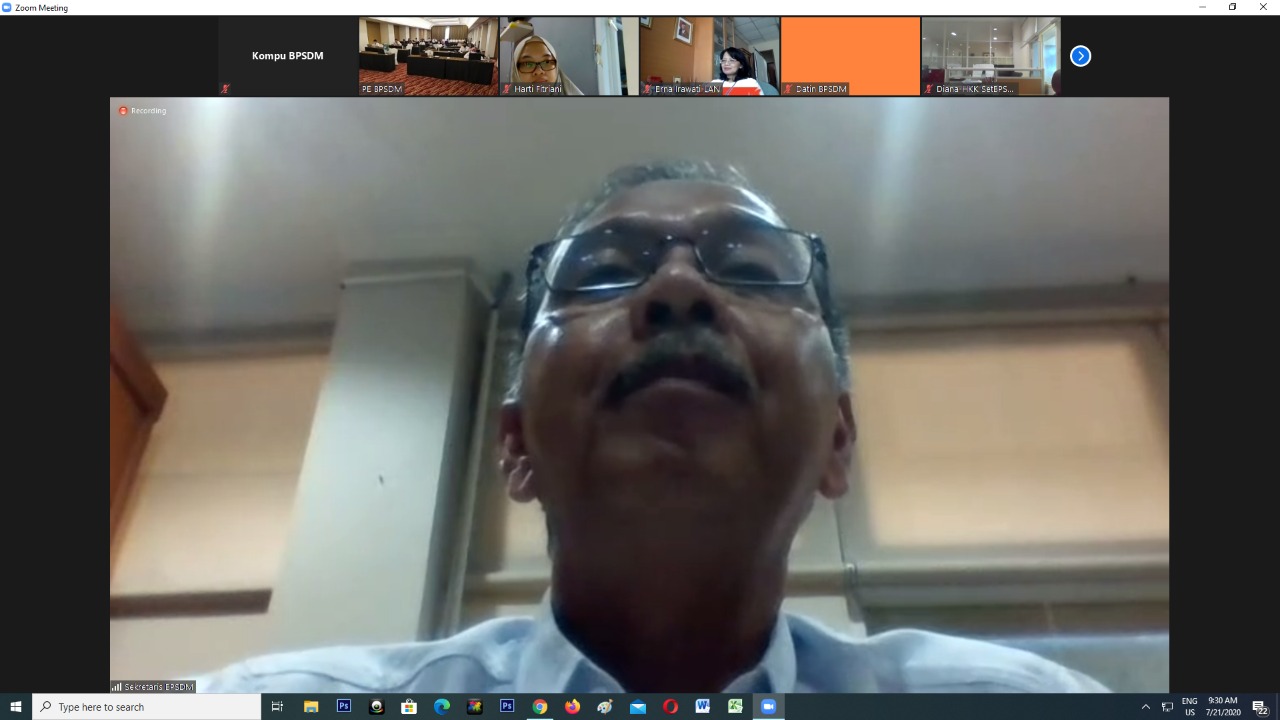
Task: Open the paint palette taskbar app
Action: [x=605, y=707]
